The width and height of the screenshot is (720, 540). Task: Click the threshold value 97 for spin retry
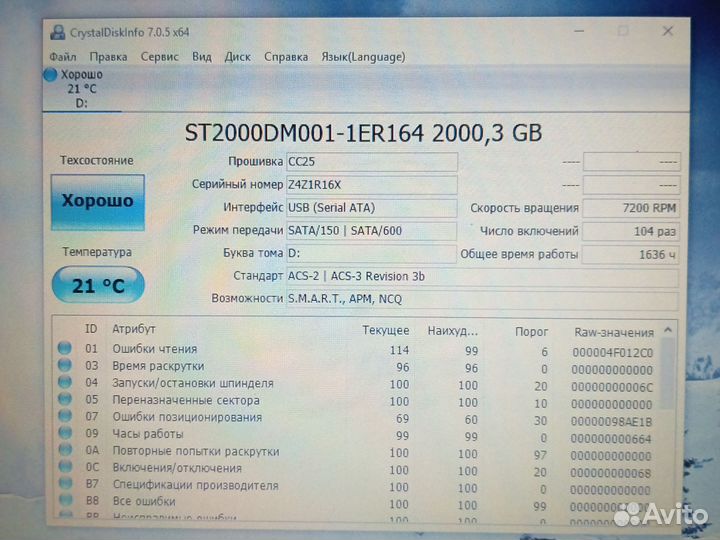click(540, 455)
